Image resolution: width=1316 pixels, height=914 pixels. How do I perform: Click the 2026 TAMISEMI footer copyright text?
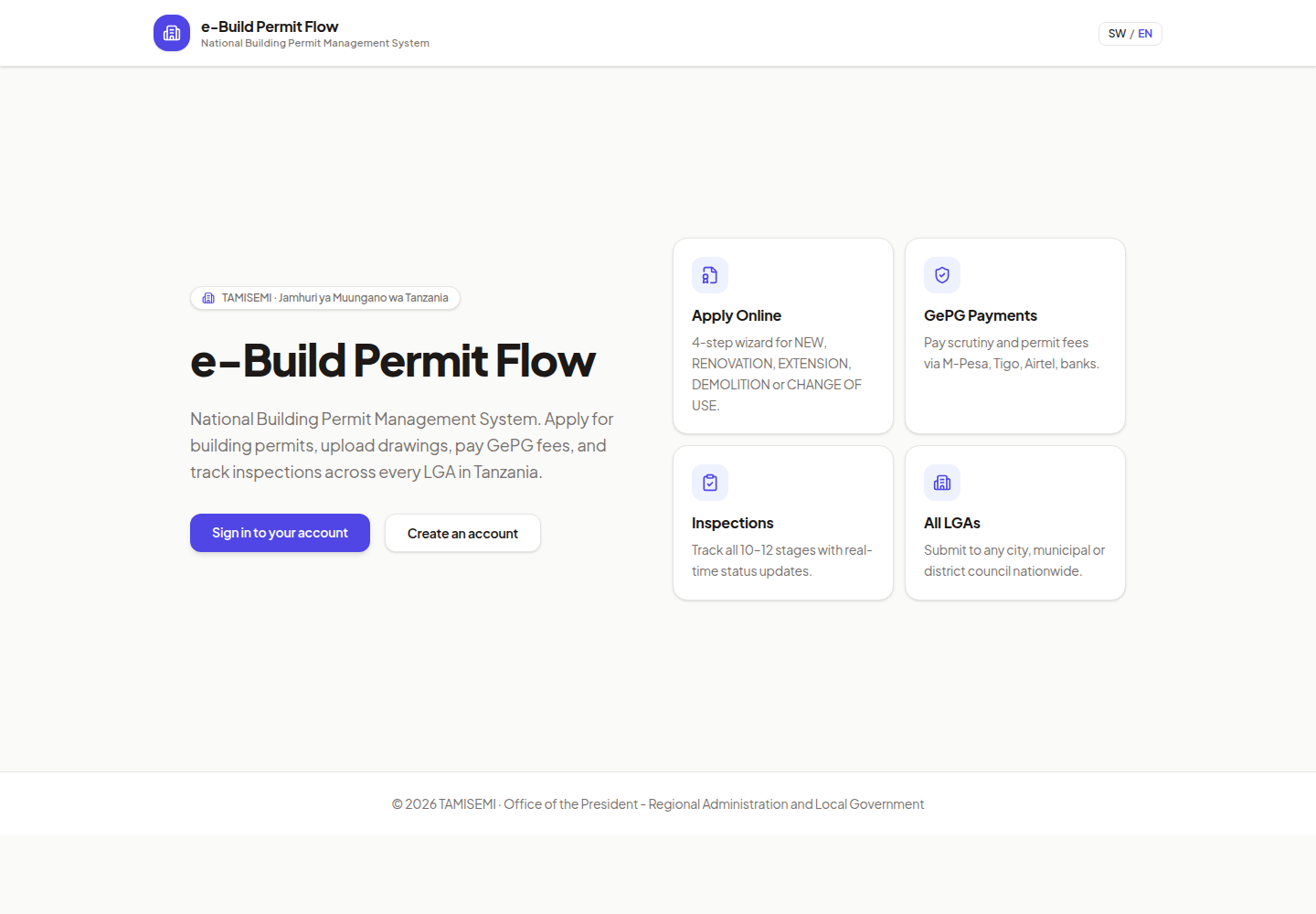658,804
